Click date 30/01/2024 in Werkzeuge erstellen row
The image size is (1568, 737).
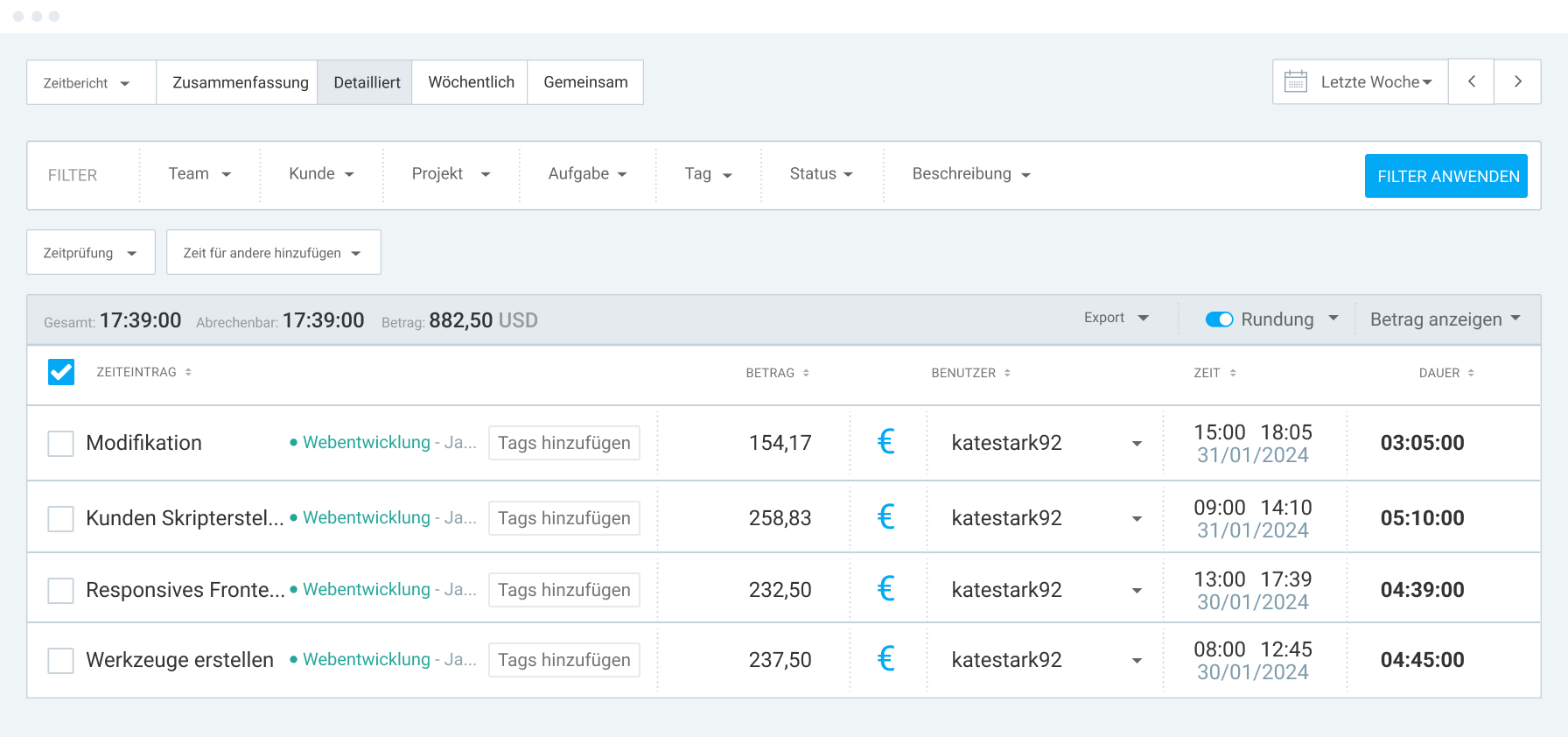1253,672
